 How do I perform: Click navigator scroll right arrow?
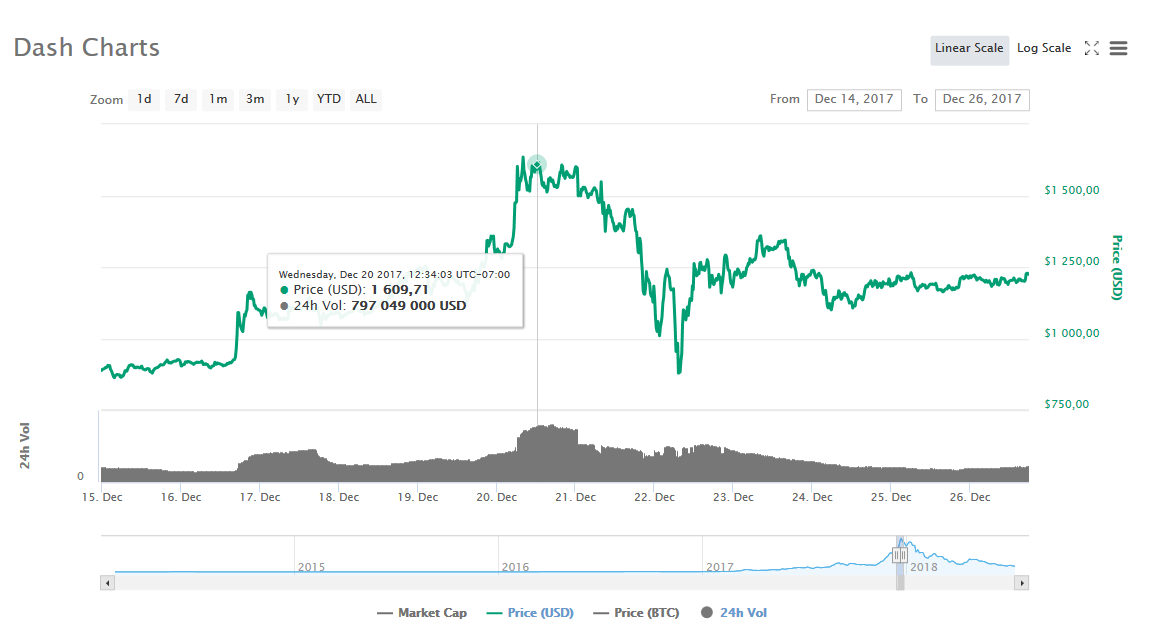1022,583
